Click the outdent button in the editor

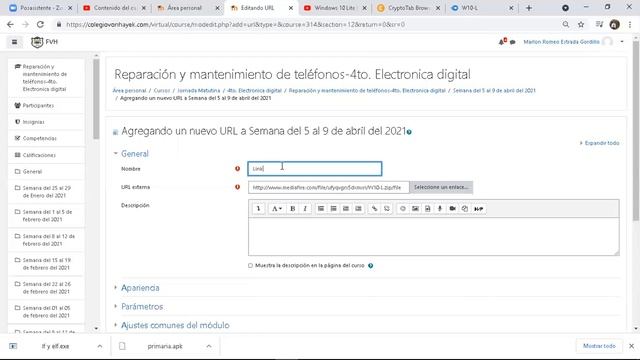pos(346,209)
